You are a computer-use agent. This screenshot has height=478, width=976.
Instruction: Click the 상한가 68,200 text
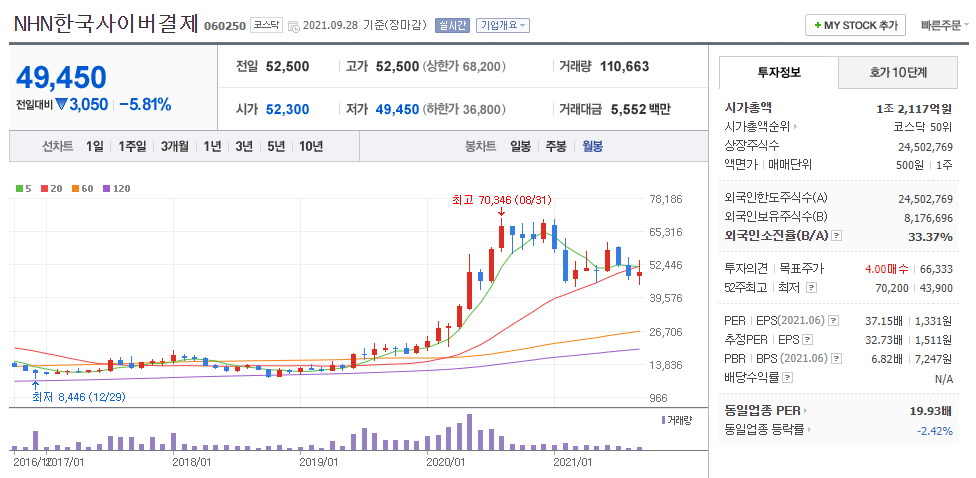464,67
